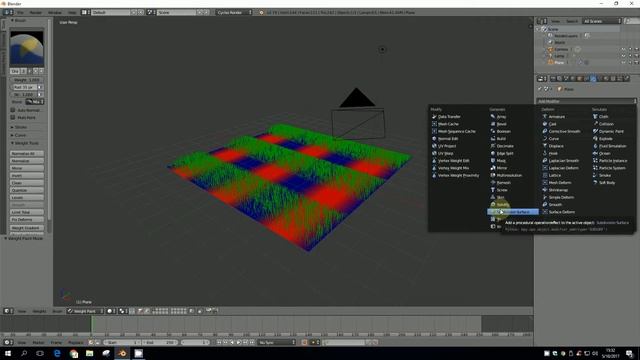Image resolution: width=640 pixels, height=360 pixels.
Task: Toggle pressure sensitivity for brush Radius
Action: (40, 87)
